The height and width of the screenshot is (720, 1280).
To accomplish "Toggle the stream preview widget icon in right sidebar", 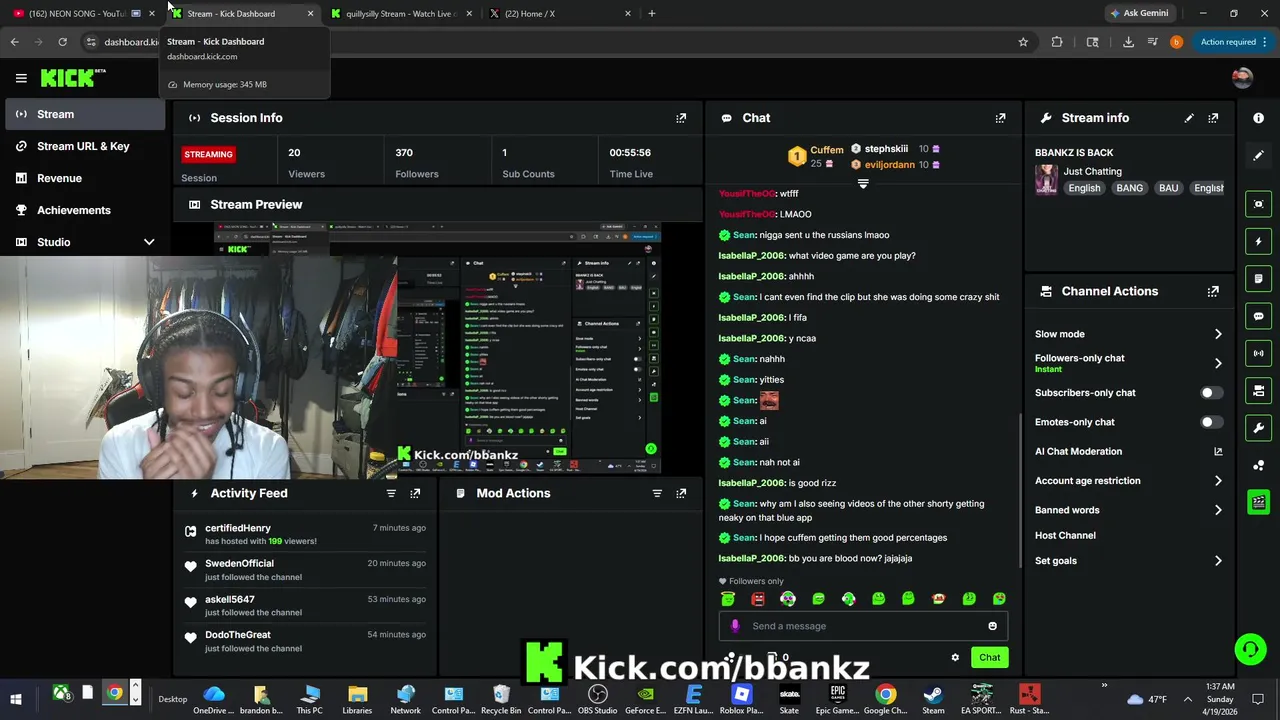I will [1258, 204].
